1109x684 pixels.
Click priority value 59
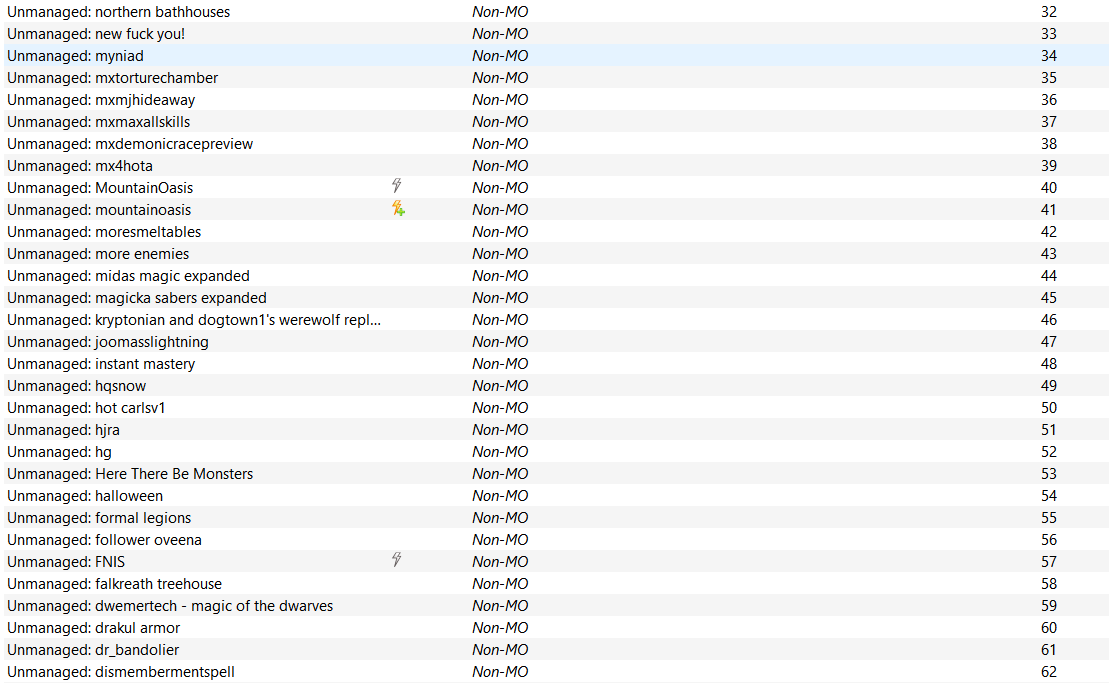coord(1049,605)
